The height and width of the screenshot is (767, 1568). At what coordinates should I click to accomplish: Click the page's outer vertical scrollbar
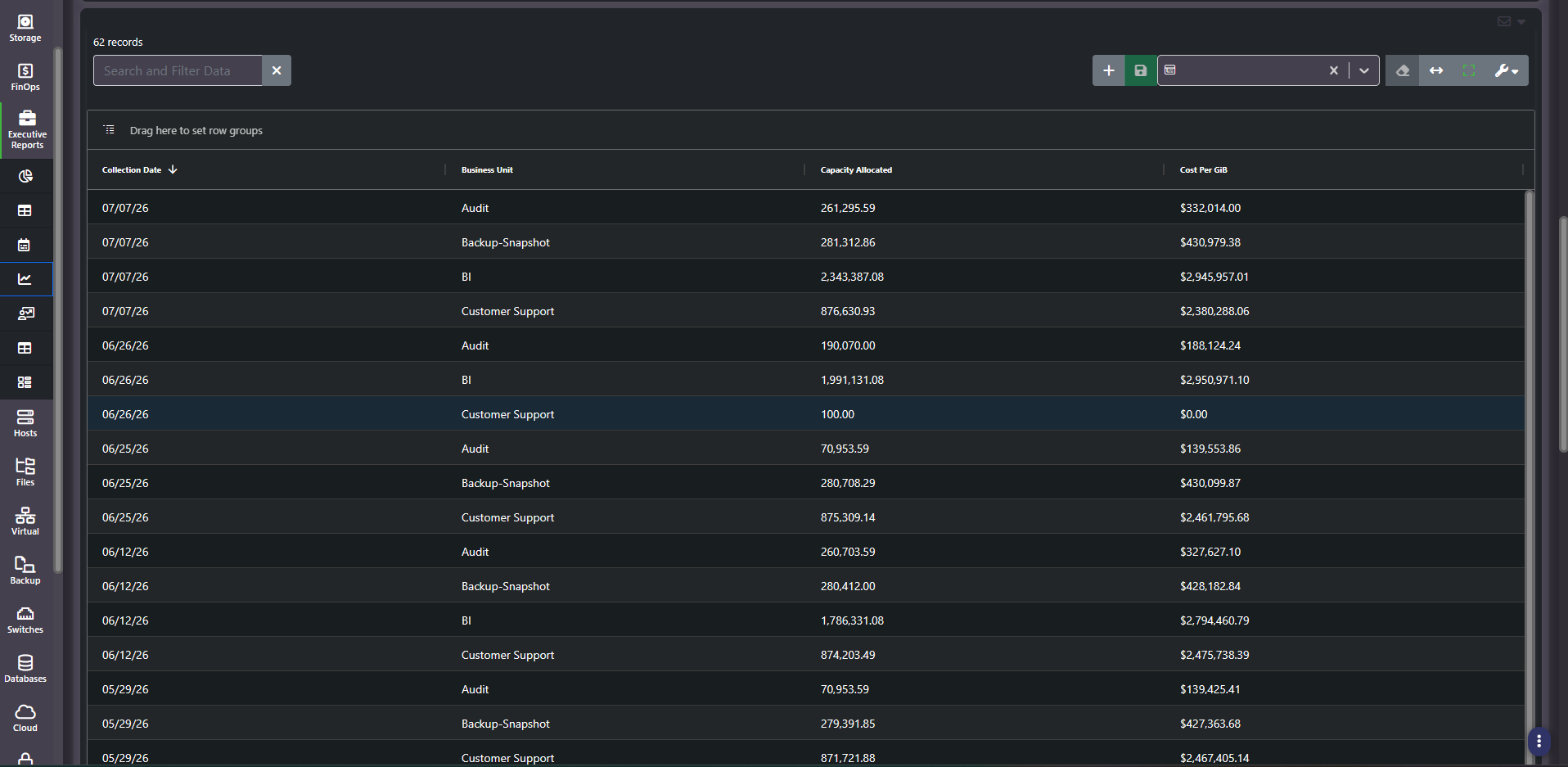(1563, 334)
